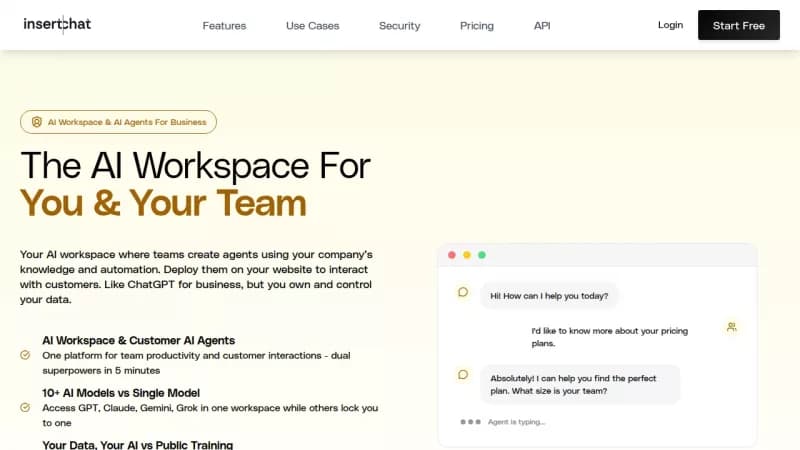Open the API navigation link
Image resolution: width=800 pixels, height=450 pixels.
[542, 26]
